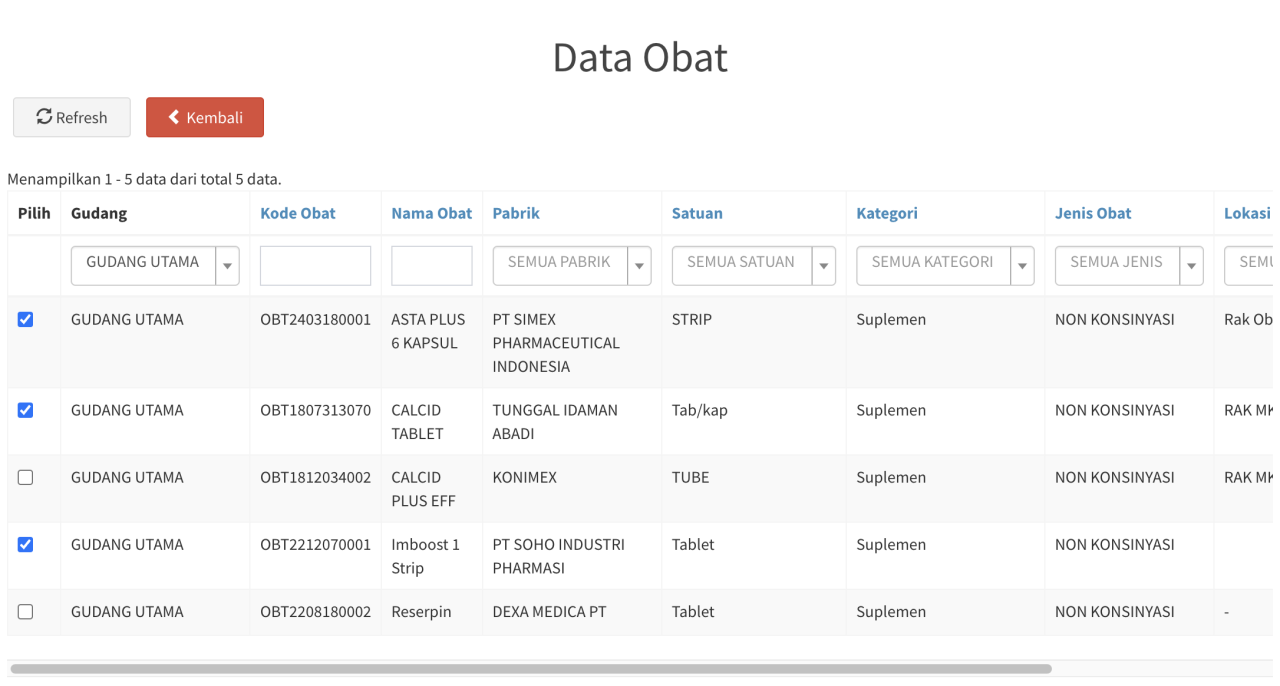Open the SEMUA KATEGORI filter dropdown

[945, 266]
